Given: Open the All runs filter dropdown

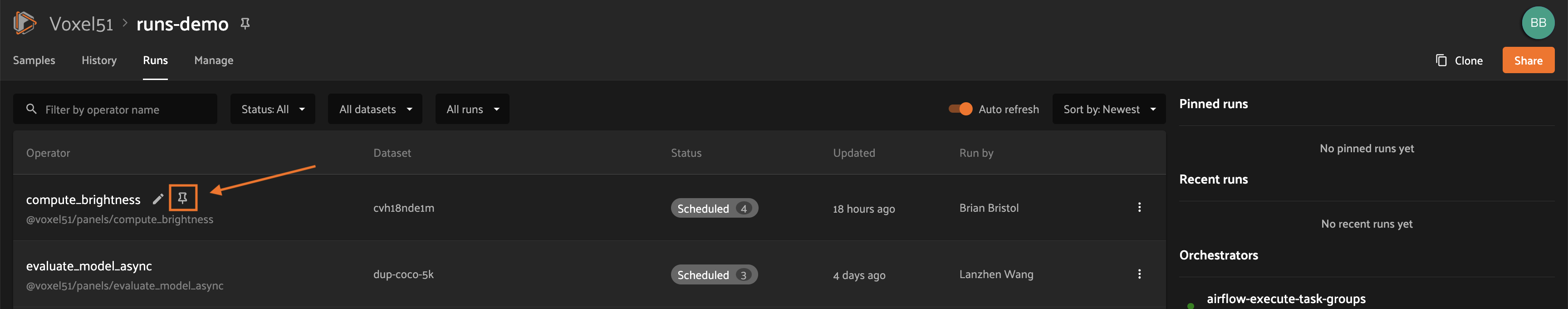Looking at the screenshot, I should 472,109.
